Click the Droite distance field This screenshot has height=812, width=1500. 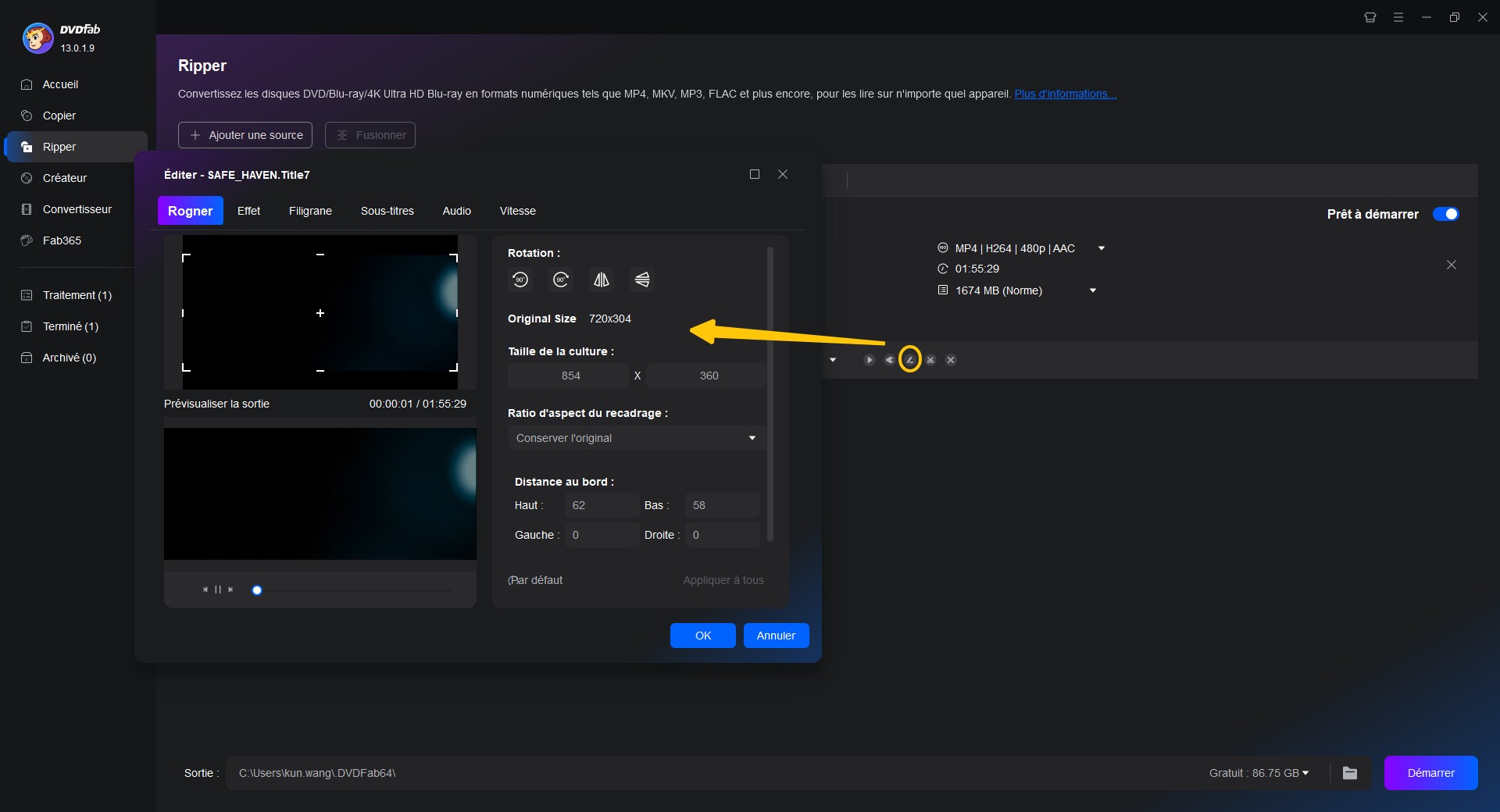[x=722, y=535]
